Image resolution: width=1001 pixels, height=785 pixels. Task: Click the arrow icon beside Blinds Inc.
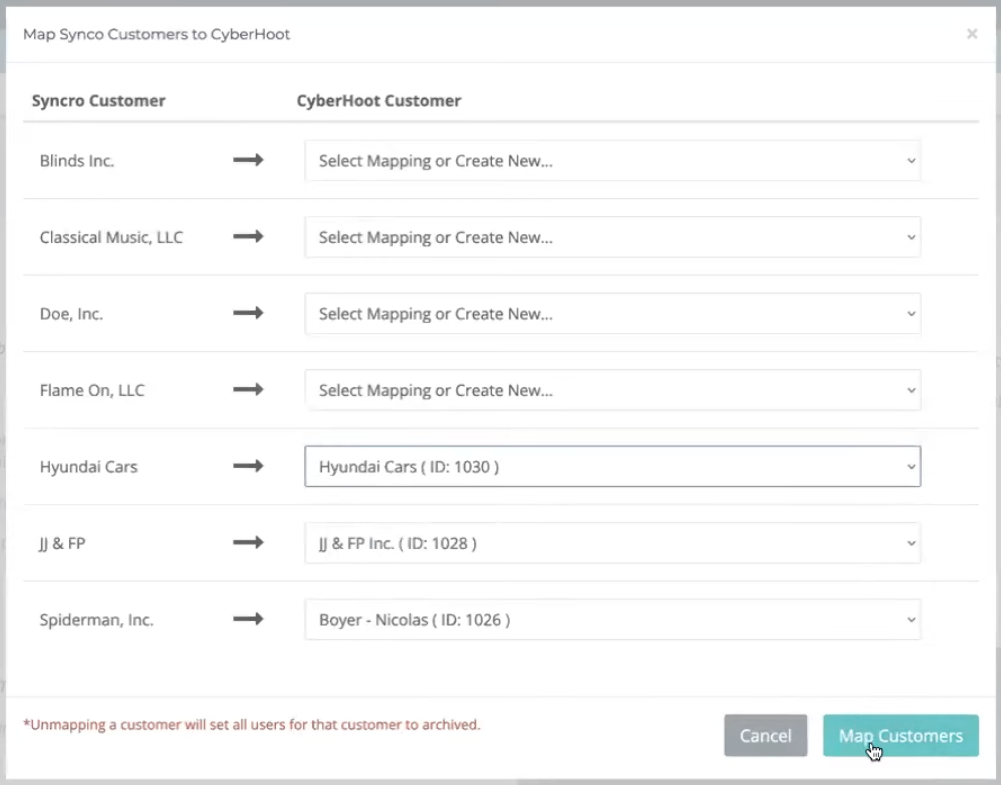[x=248, y=160]
